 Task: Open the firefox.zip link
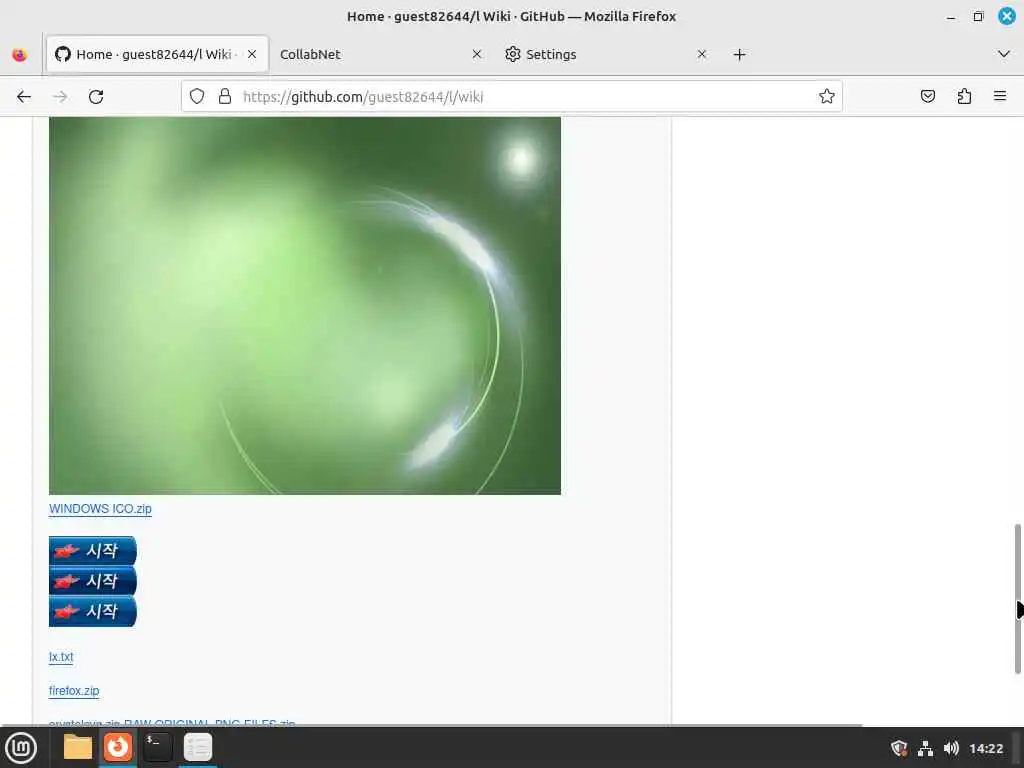pyautogui.click(x=74, y=690)
